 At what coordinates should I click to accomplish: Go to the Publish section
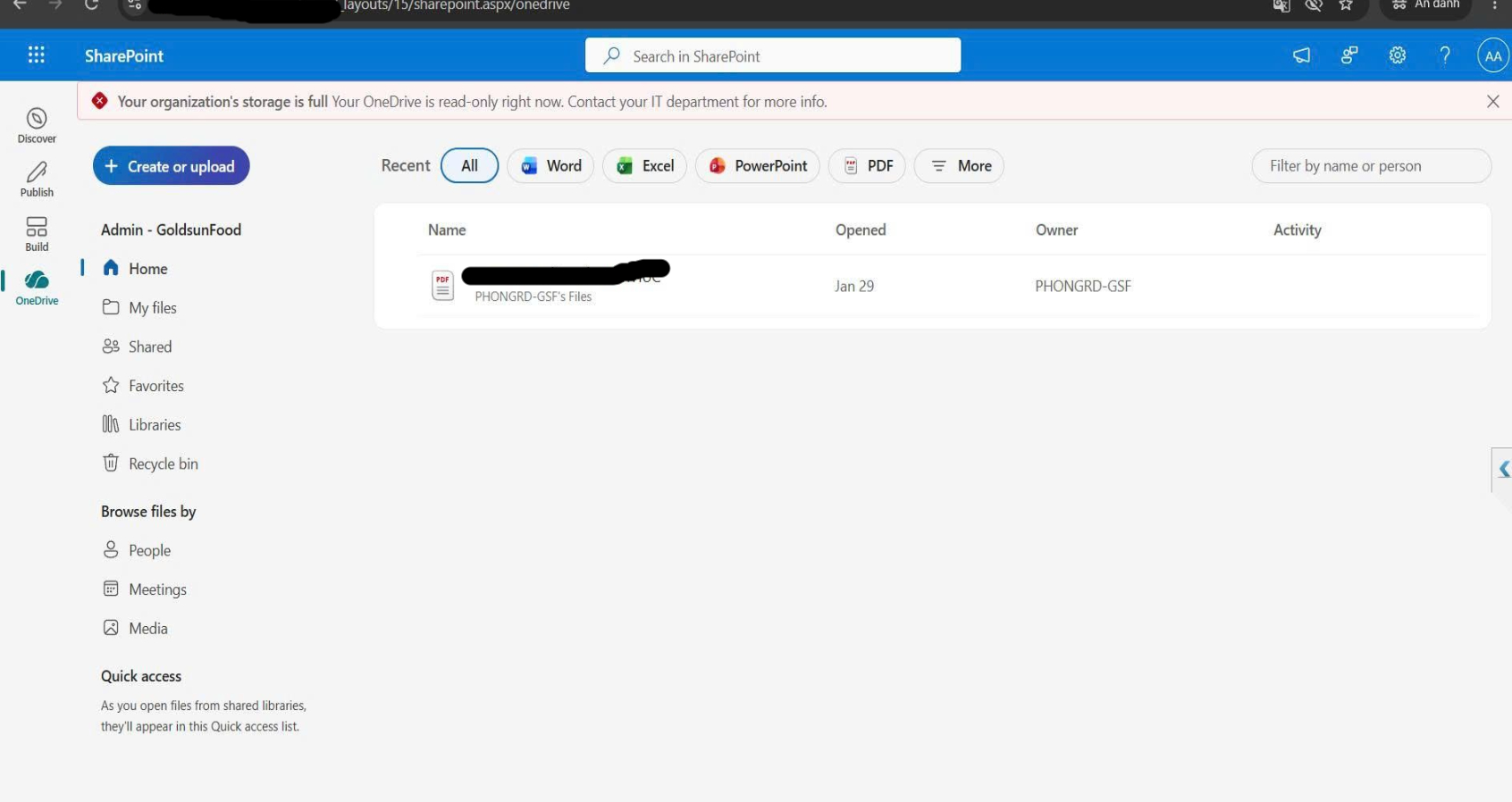click(x=37, y=180)
